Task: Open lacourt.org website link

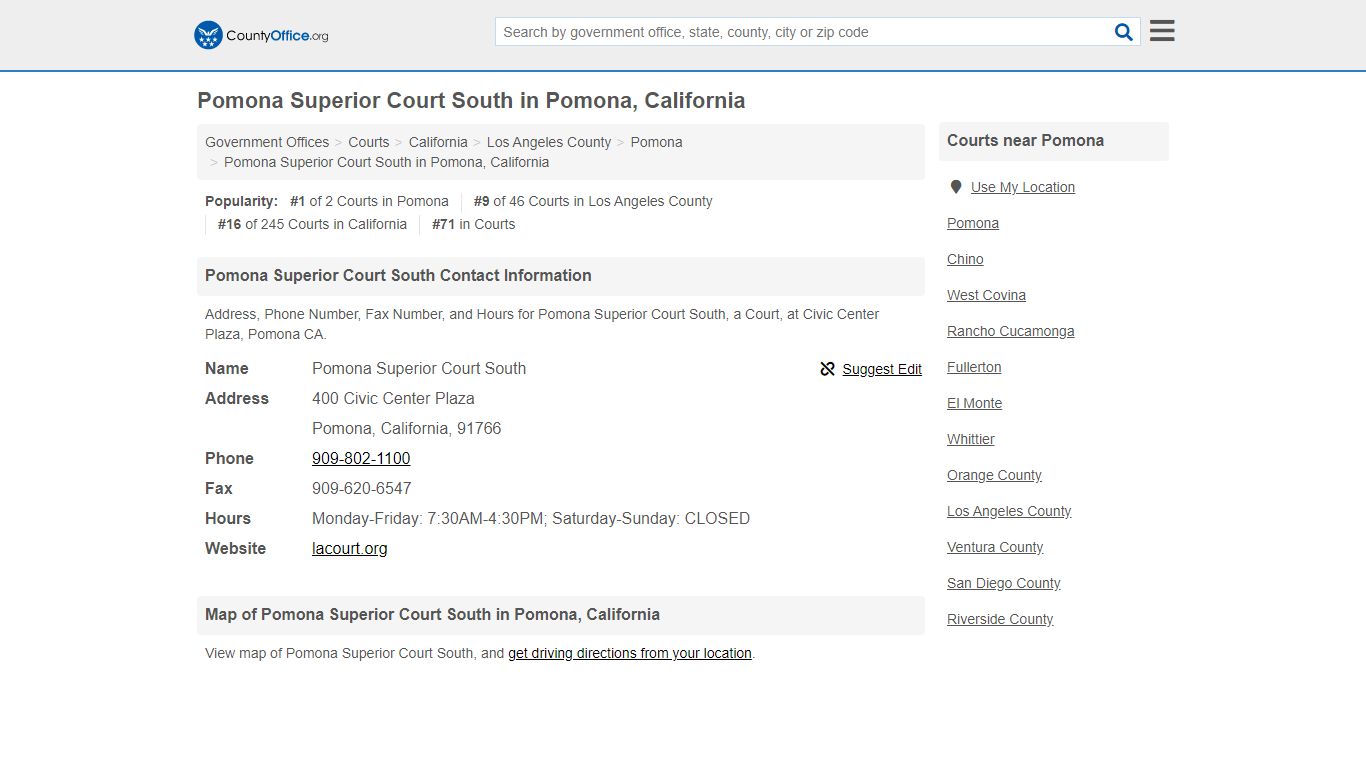Action: click(349, 548)
